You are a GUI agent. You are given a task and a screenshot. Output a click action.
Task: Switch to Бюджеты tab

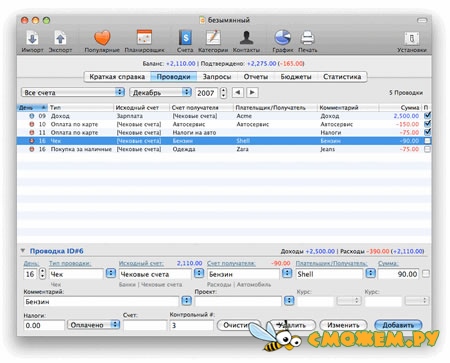[x=296, y=77]
